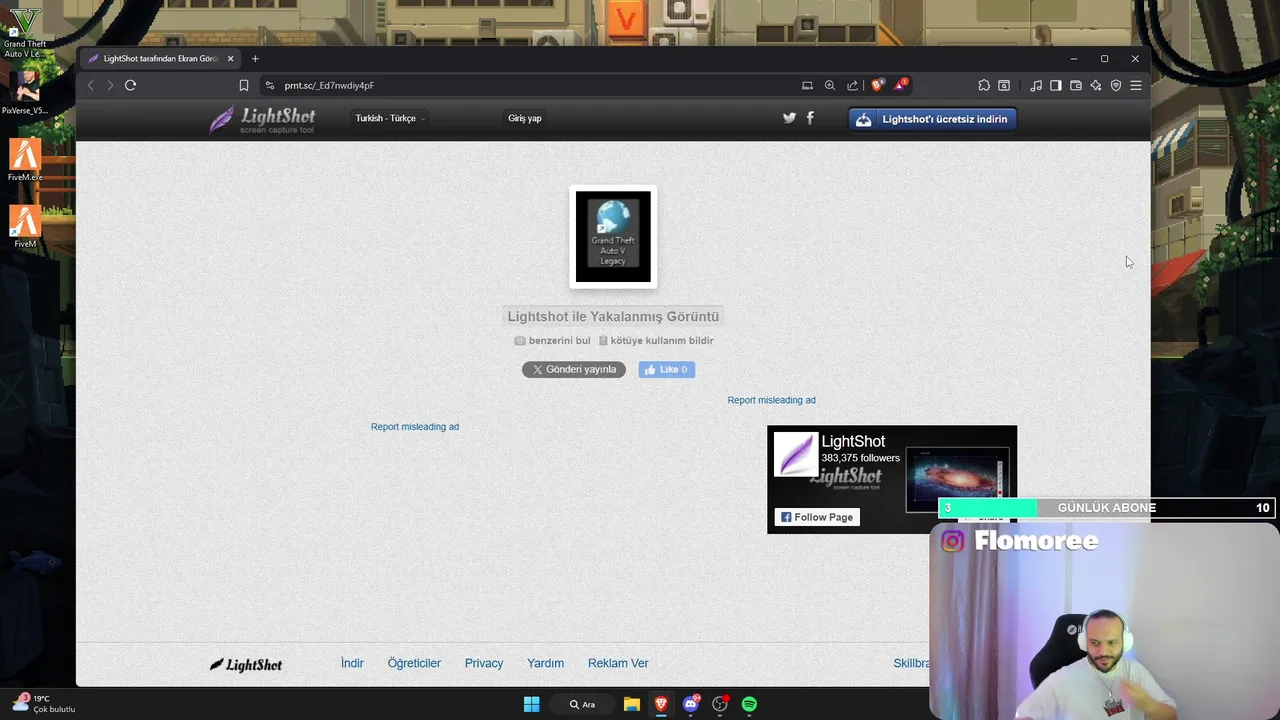The image size is (1280, 720).
Task: Open site information icon in address bar
Action: 270,86
